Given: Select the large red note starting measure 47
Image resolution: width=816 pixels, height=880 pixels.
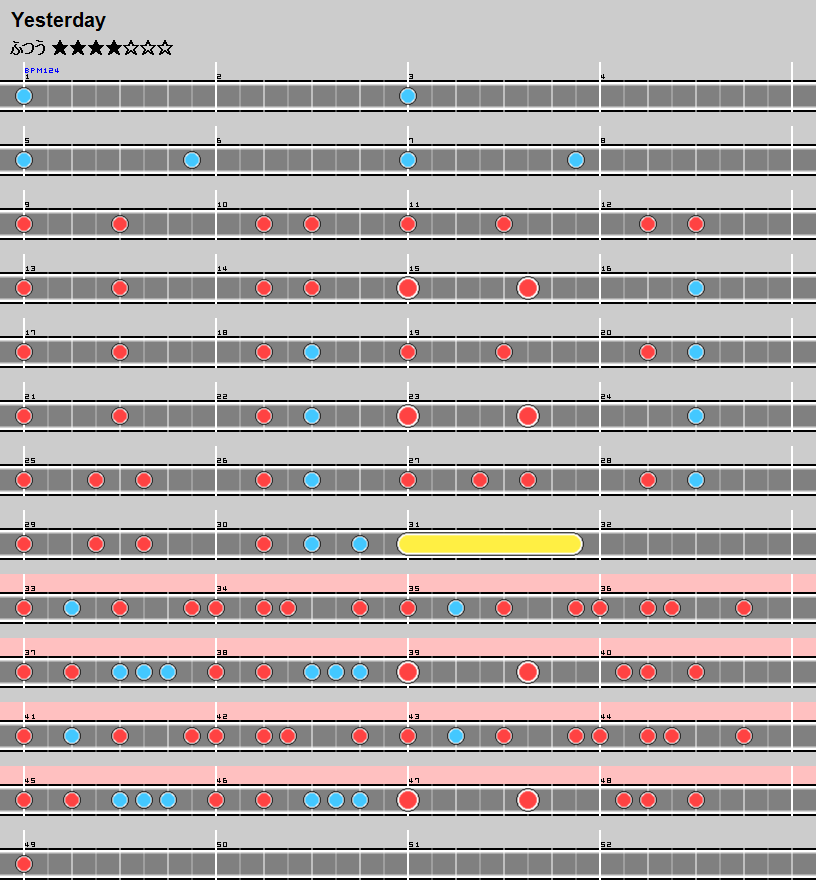Looking at the screenshot, I should click(x=408, y=800).
